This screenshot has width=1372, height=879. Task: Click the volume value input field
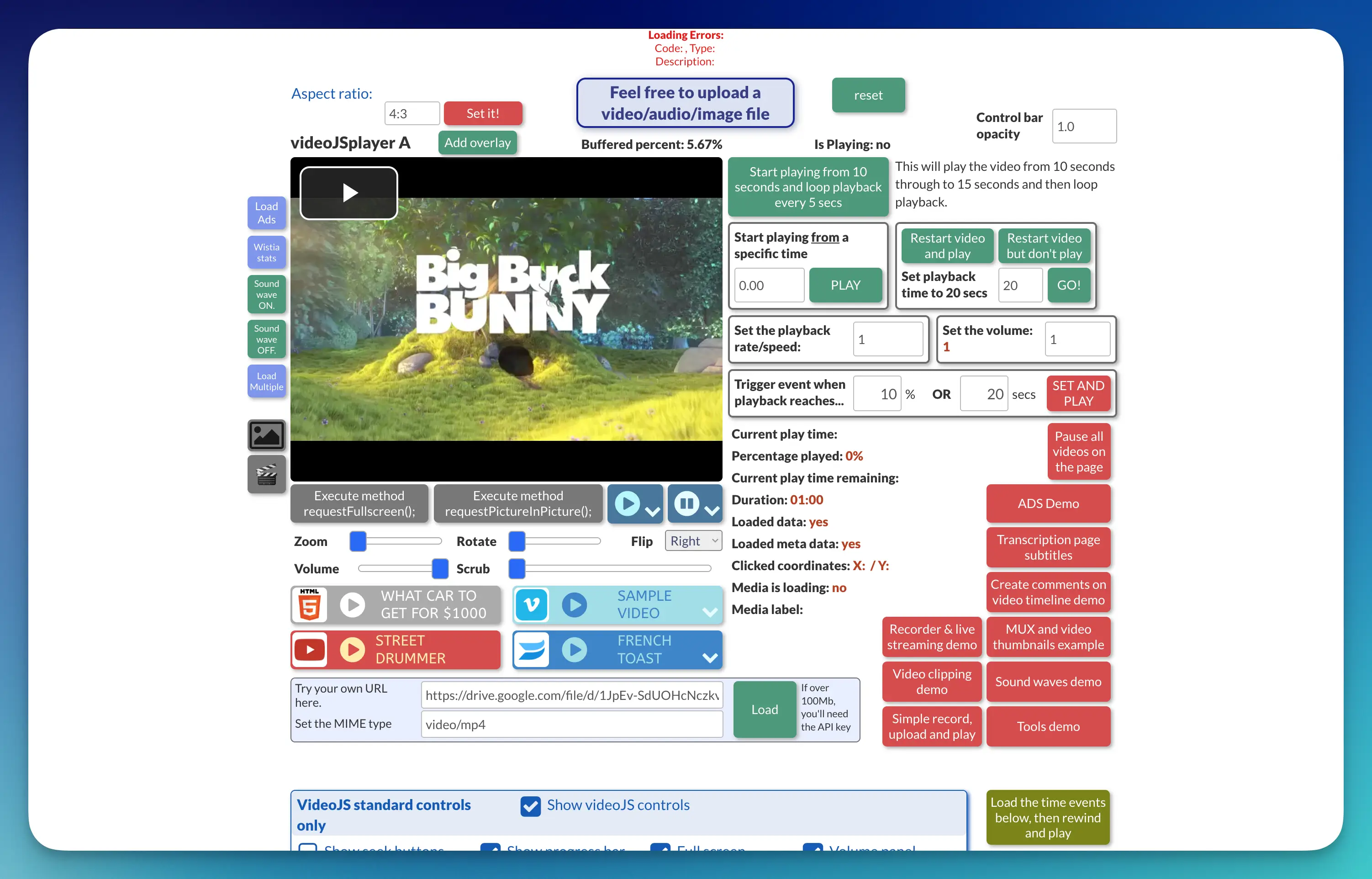tap(1077, 339)
